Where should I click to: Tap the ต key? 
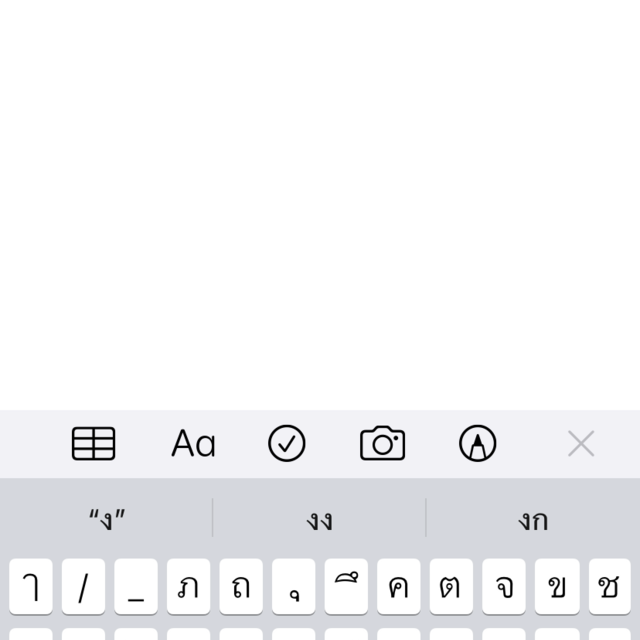(x=451, y=586)
